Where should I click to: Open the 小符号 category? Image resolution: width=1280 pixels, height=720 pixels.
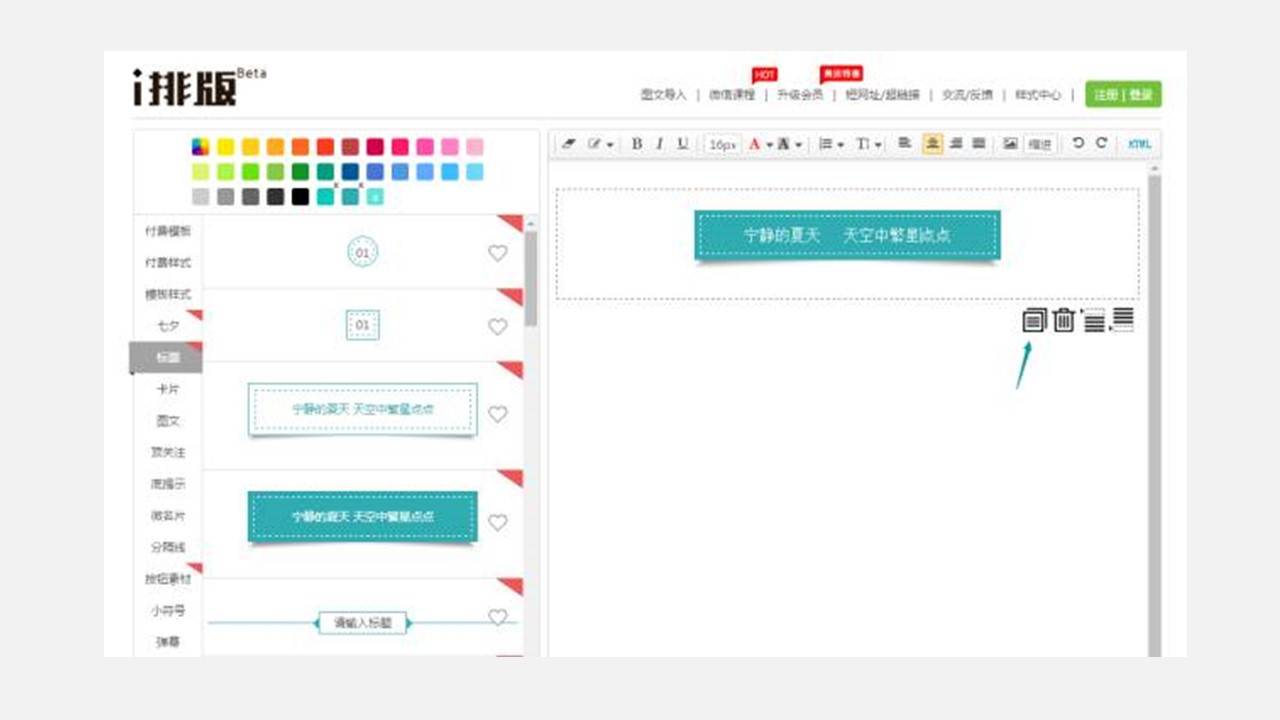pyautogui.click(x=168, y=610)
